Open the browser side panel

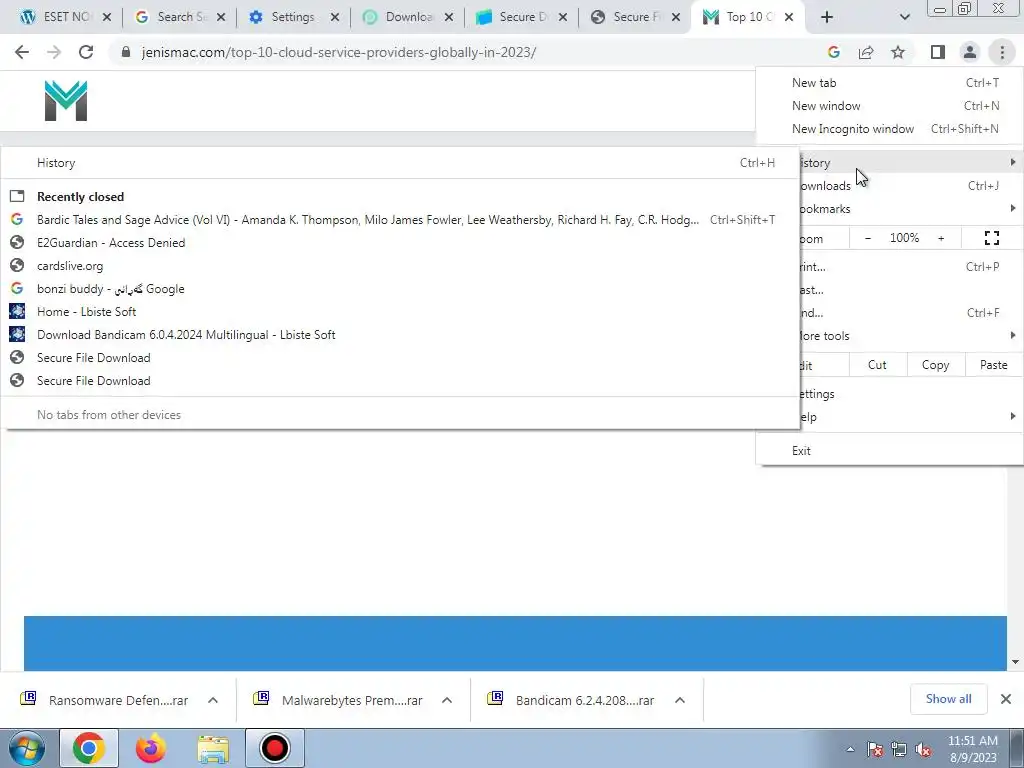coord(938,52)
